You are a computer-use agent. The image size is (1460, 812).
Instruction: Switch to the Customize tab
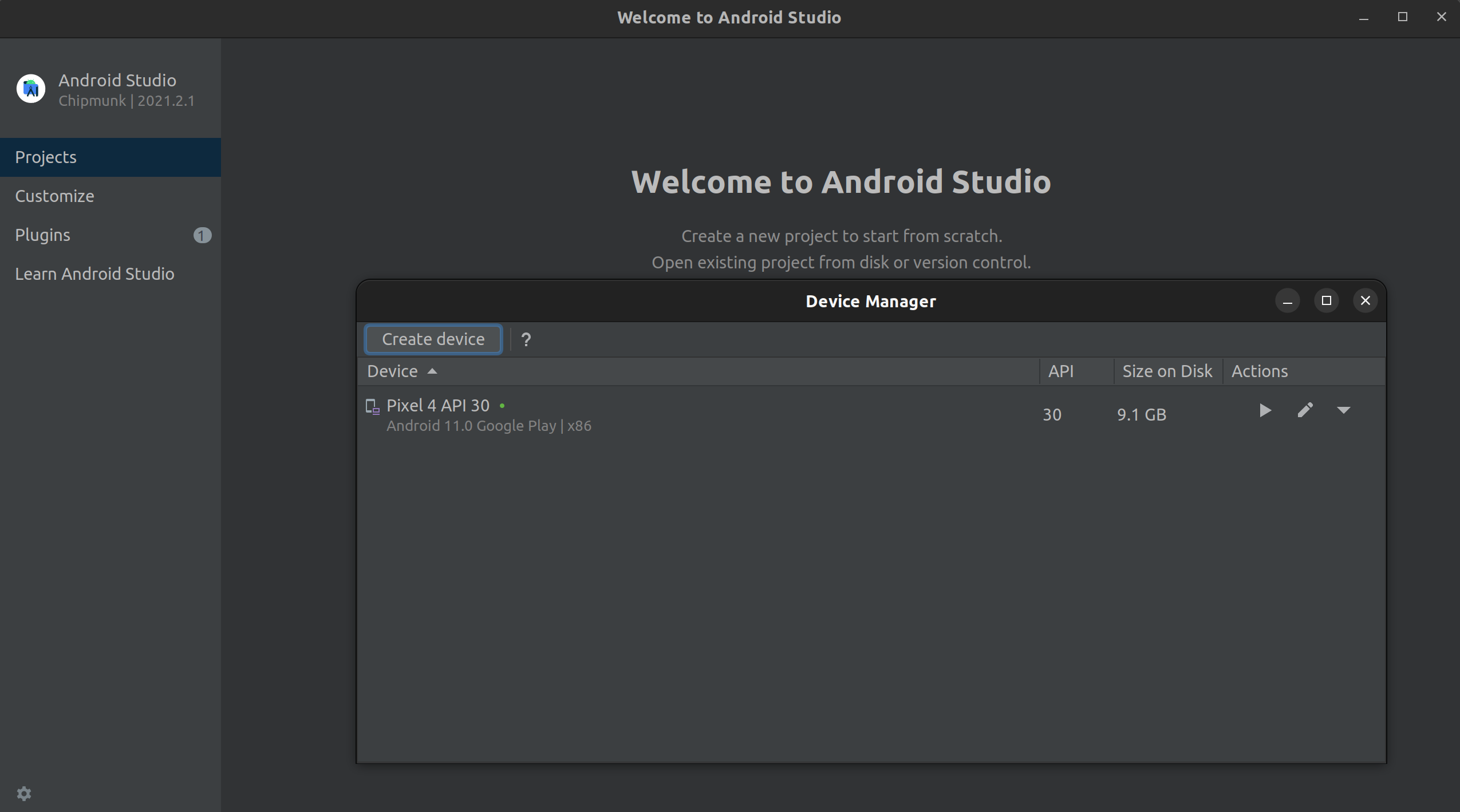point(111,196)
